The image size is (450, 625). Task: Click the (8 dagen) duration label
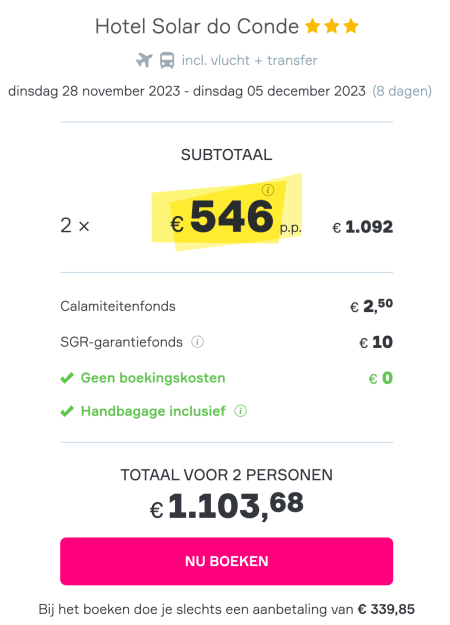pos(402,91)
